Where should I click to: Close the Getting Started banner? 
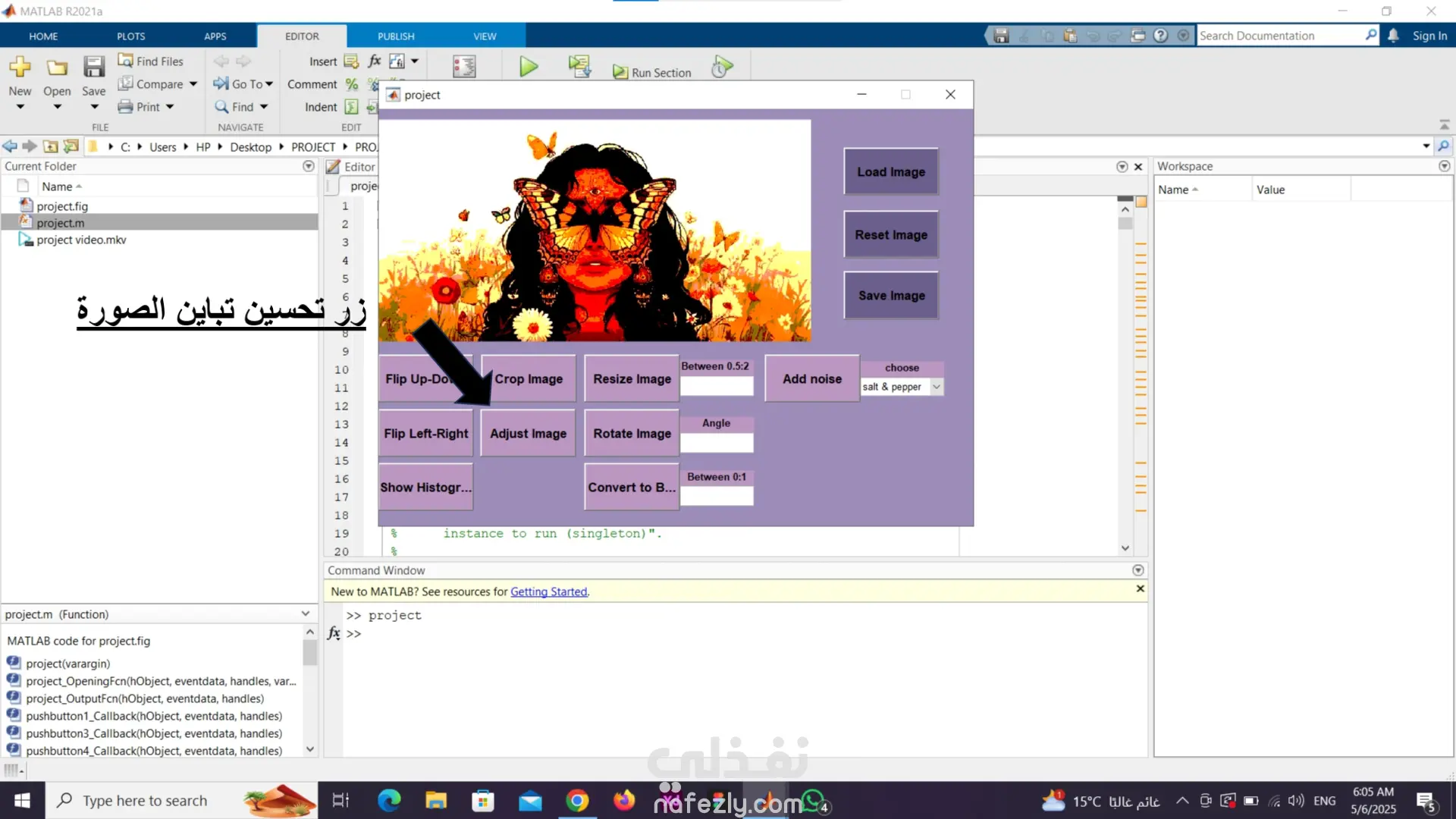point(1140,589)
